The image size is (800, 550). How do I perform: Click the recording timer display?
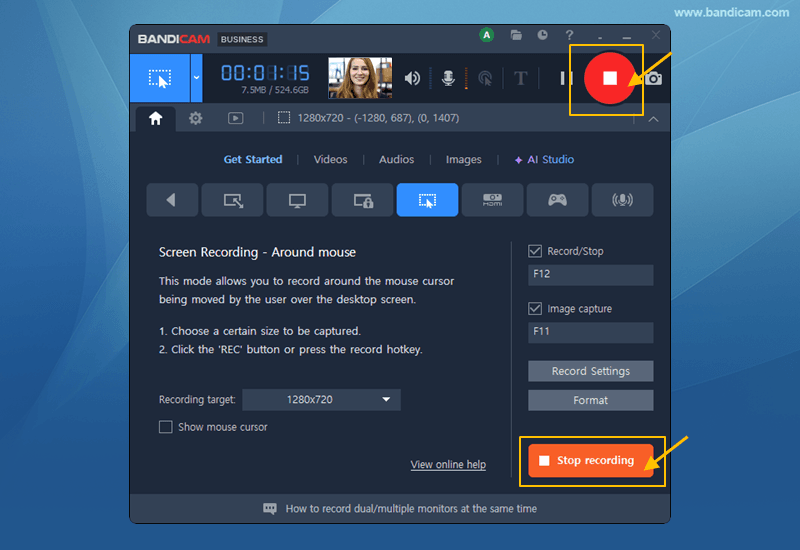click(265, 73)
